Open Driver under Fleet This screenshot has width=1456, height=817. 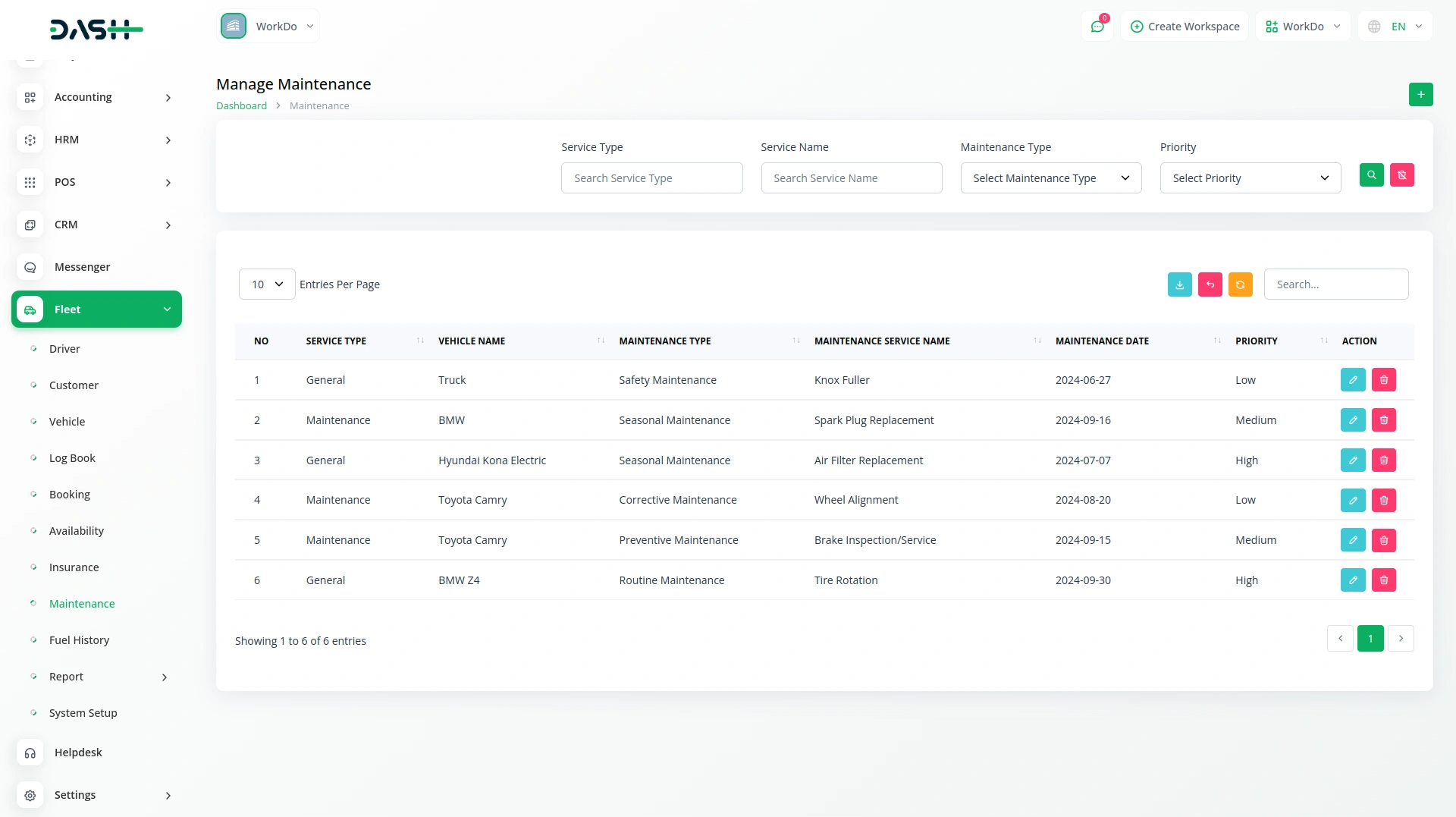click(x=64, y=349)
